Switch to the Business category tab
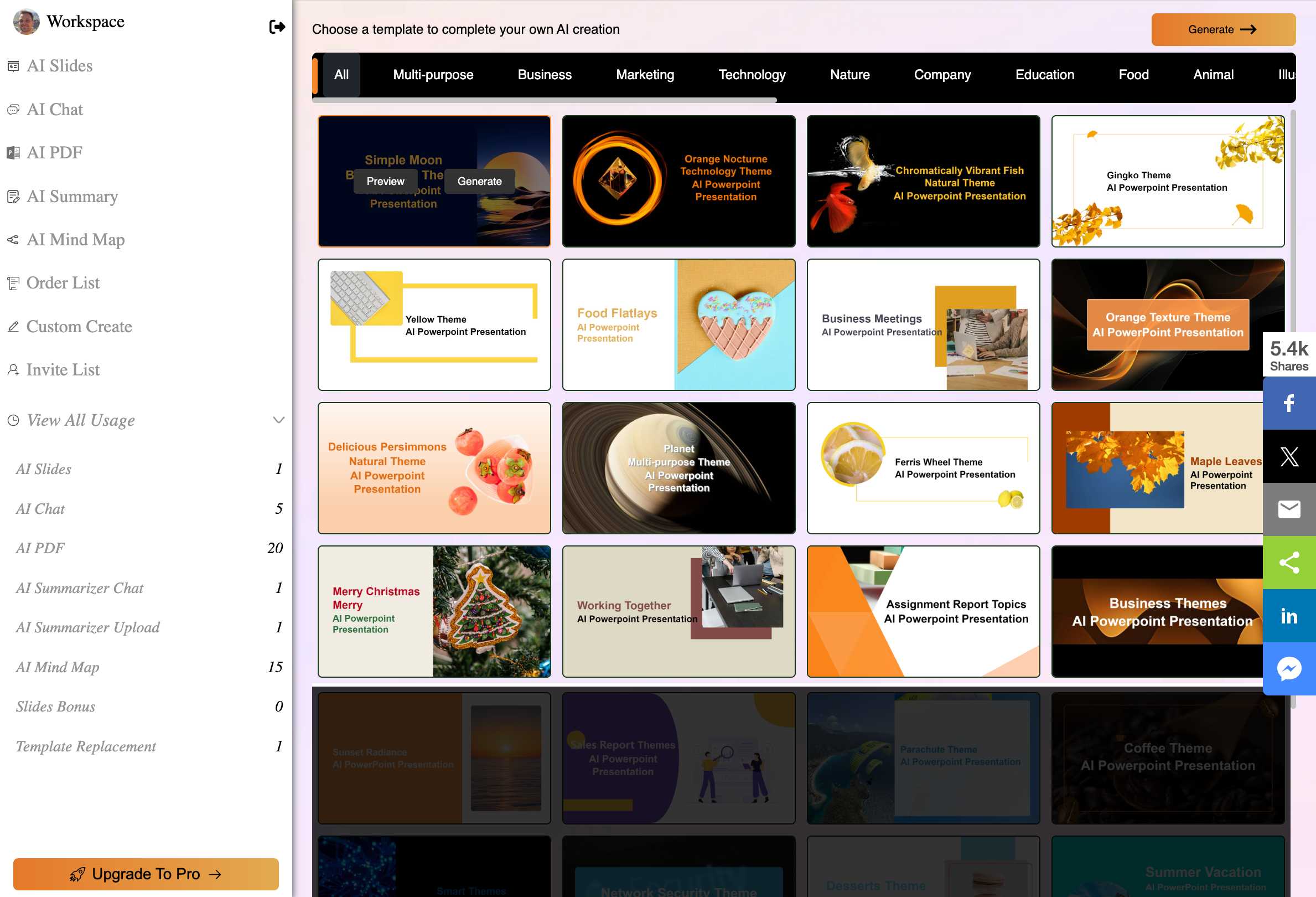This screenshot has height=897, width=1316. [545, 75]
